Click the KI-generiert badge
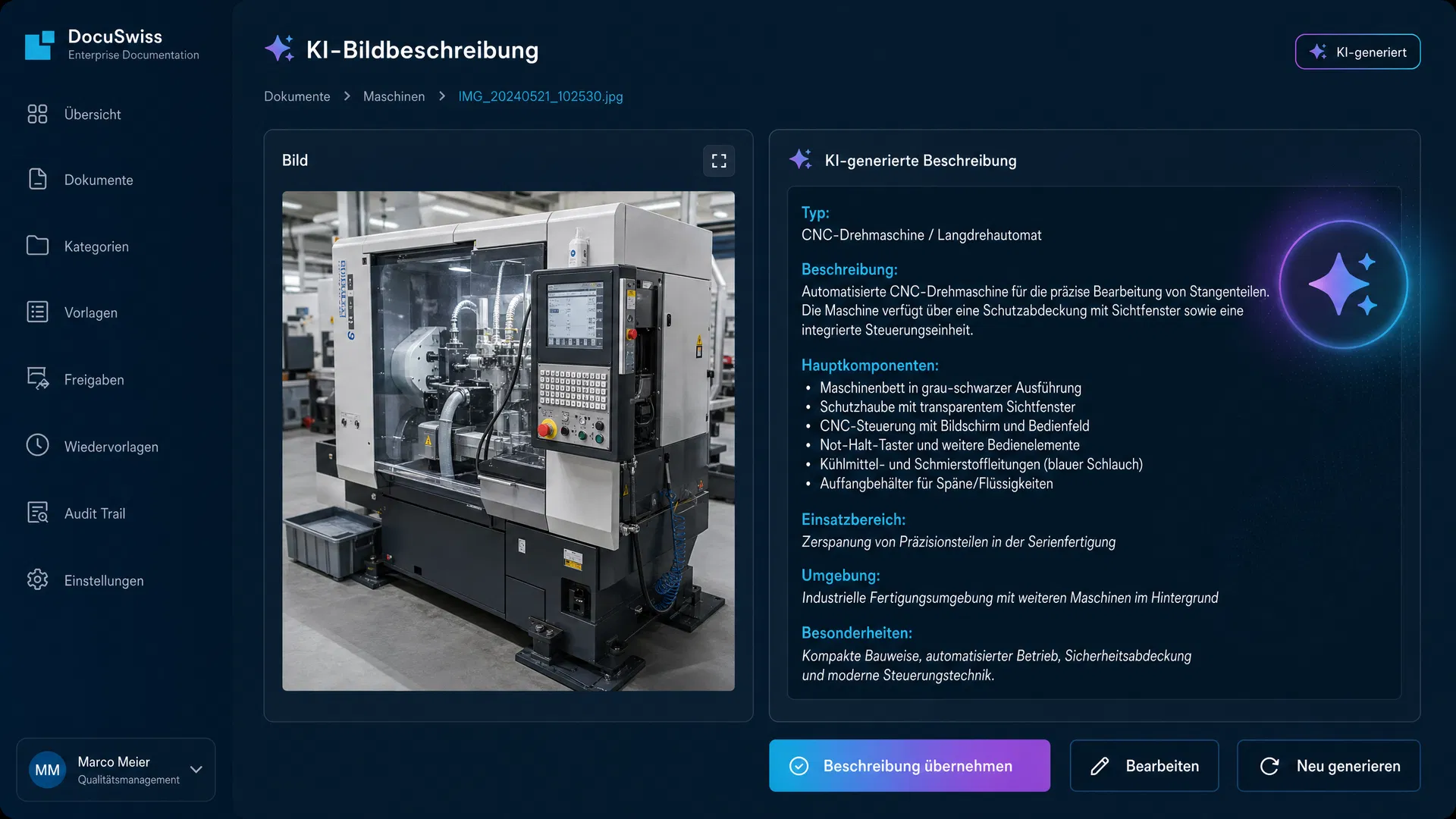Image resolution: width=1456 pixels, height=819 pixels. 1357,52
